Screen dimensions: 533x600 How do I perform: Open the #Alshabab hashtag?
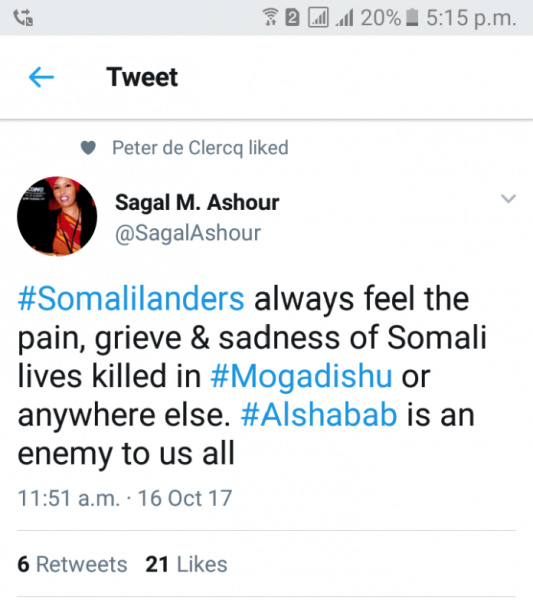coord(319,415)
